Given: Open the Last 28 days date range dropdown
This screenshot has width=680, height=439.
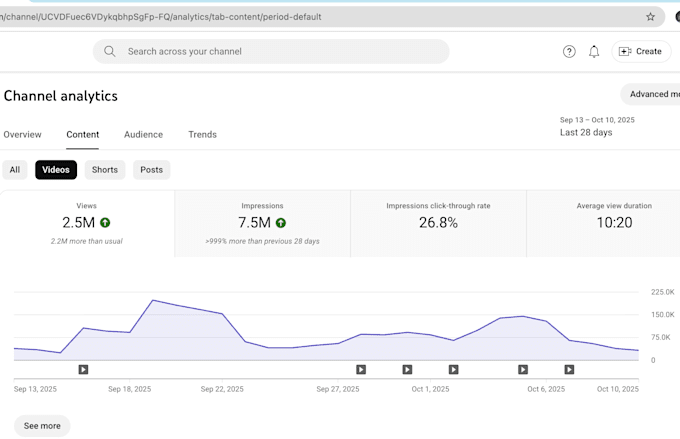Looking at the screenshot, I should [597, 126].
